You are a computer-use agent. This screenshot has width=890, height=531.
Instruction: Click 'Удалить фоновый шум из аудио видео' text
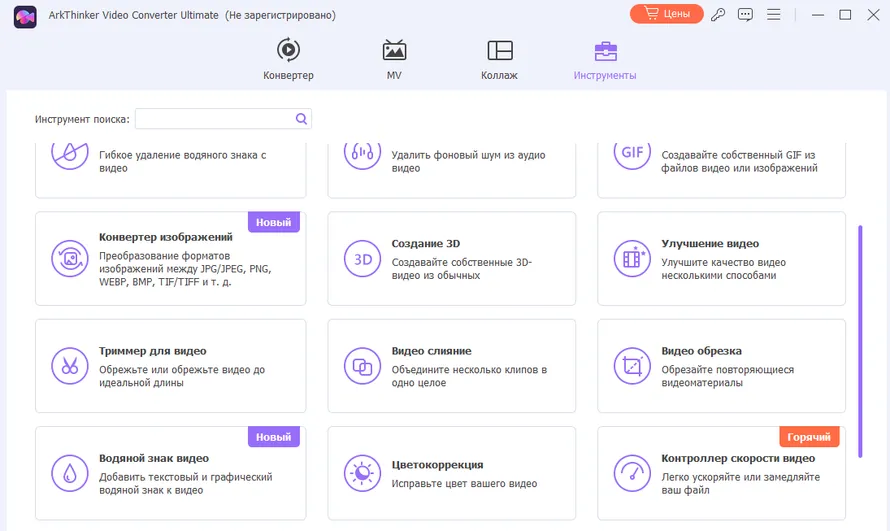tap(468, 162)
